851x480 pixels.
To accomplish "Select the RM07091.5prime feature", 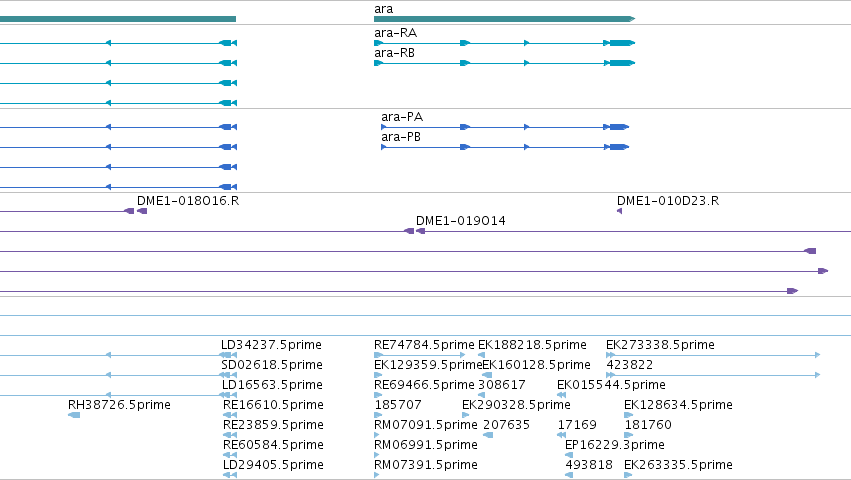I will (x=426, y=425).
